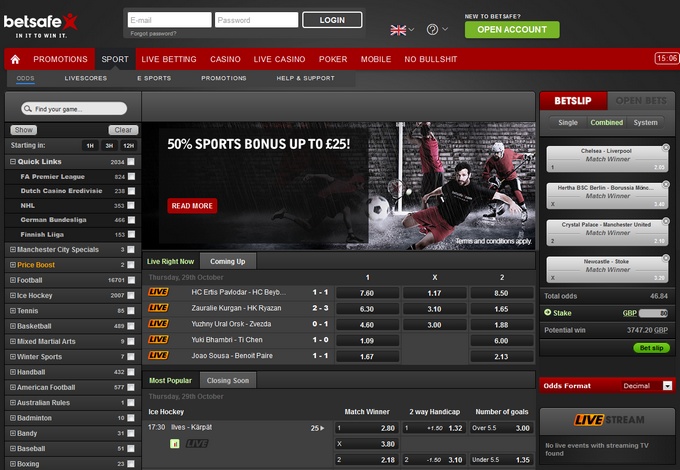Remove Hertha BSC Berlin bet from betslip
The image size is (680, 470).
[x=666, y=185]
